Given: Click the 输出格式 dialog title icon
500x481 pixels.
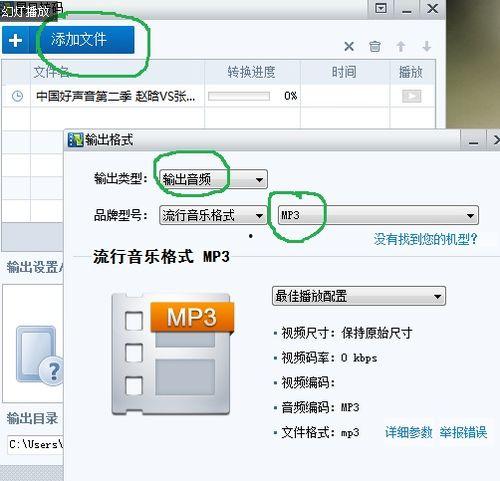Looking at the screenshot, I should (75, 140).
